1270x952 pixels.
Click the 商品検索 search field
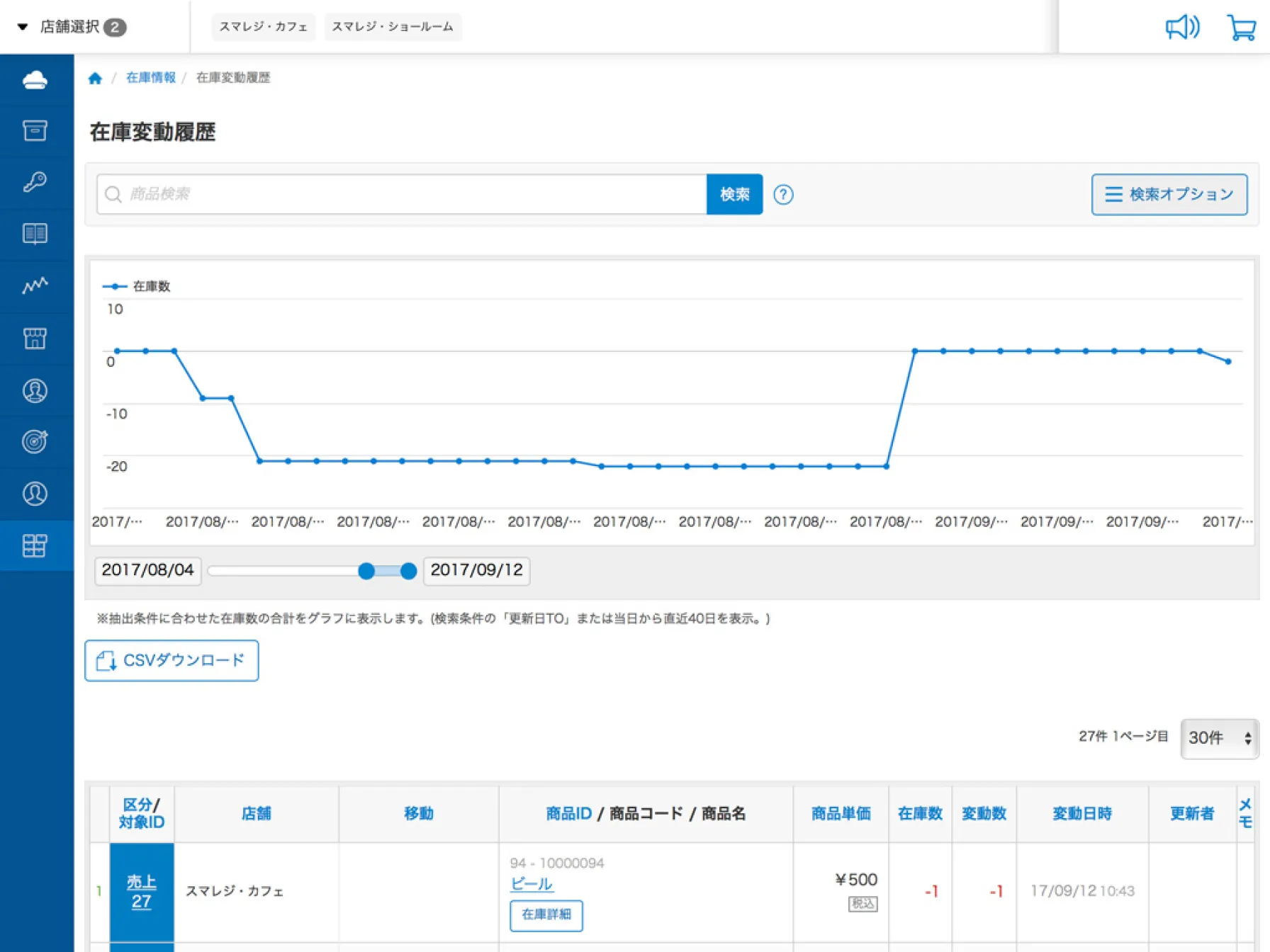[402, 194]
